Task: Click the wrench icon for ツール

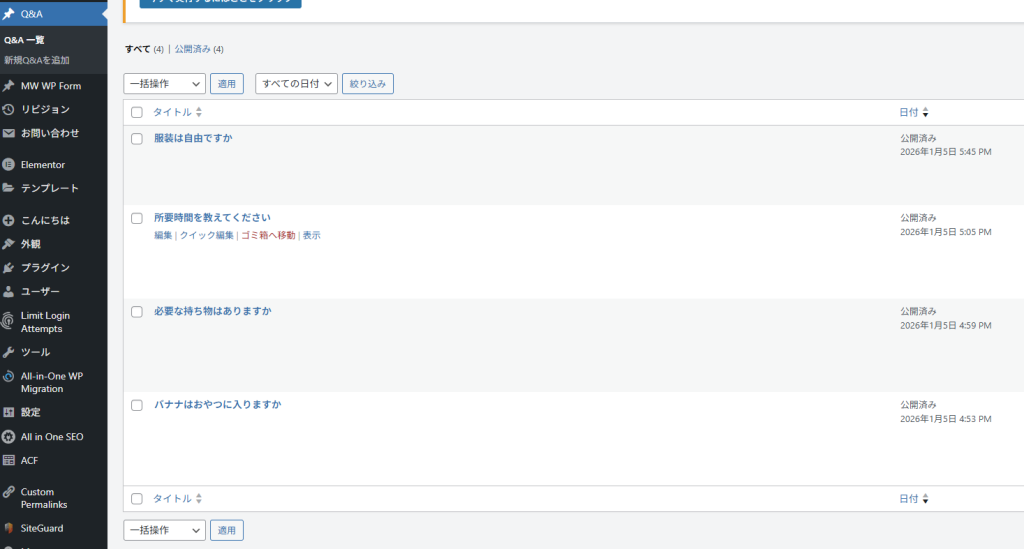Action: pos(8,352)
